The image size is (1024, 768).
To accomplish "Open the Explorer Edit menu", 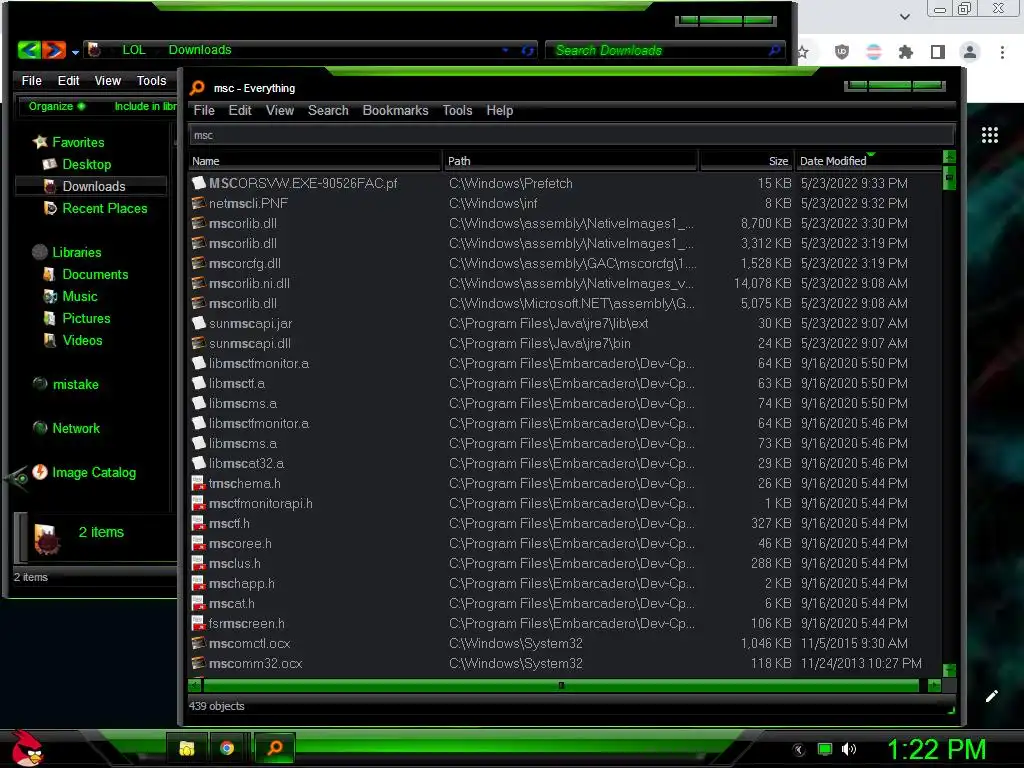I will click(68, 80).
